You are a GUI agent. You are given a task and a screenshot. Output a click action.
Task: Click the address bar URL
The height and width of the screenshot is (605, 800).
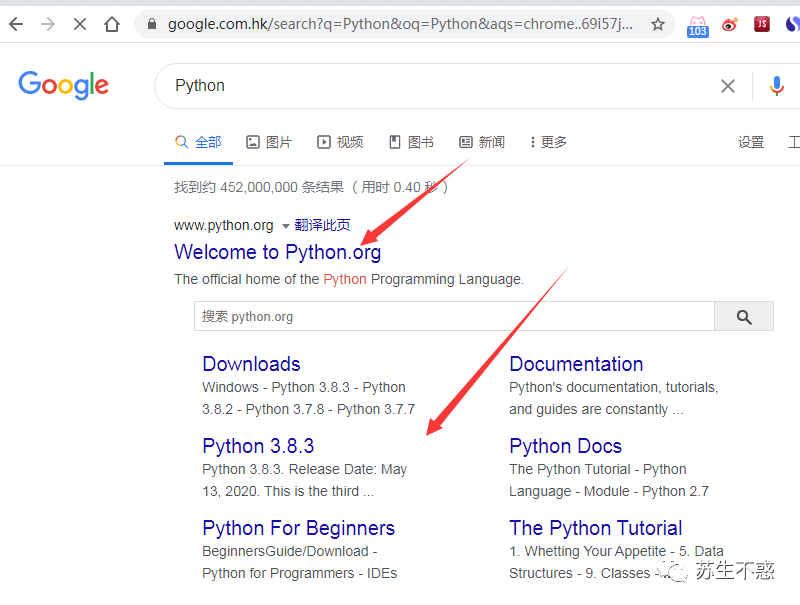pyautogui.click(x=401, y=24)
